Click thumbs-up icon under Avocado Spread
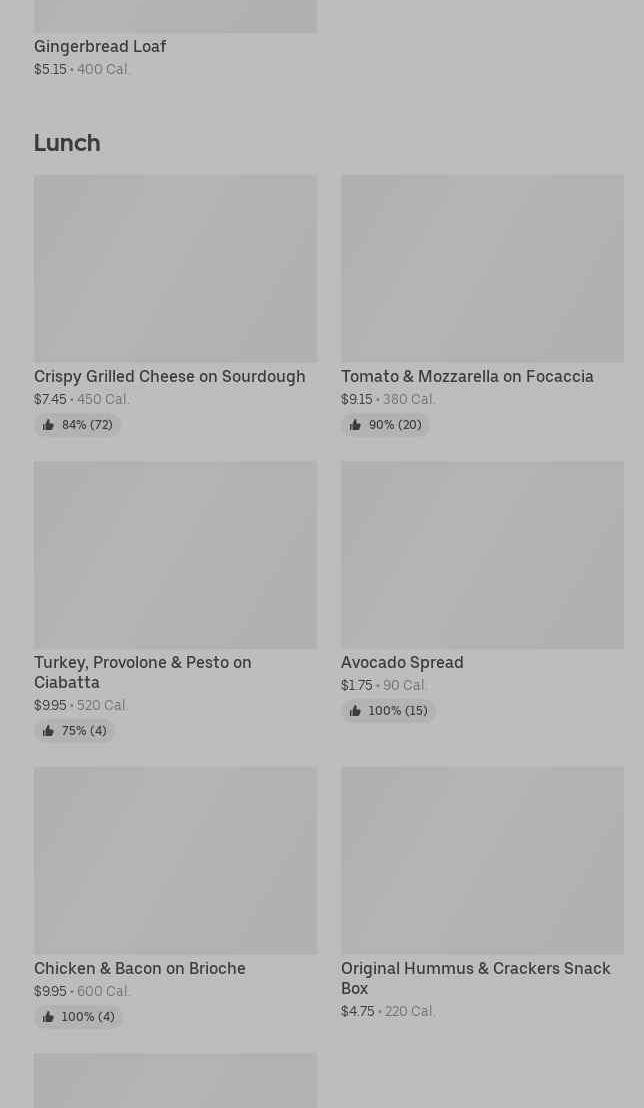Image resolution: width=644 pixels, height=1108 pixels. click(355, 711)
